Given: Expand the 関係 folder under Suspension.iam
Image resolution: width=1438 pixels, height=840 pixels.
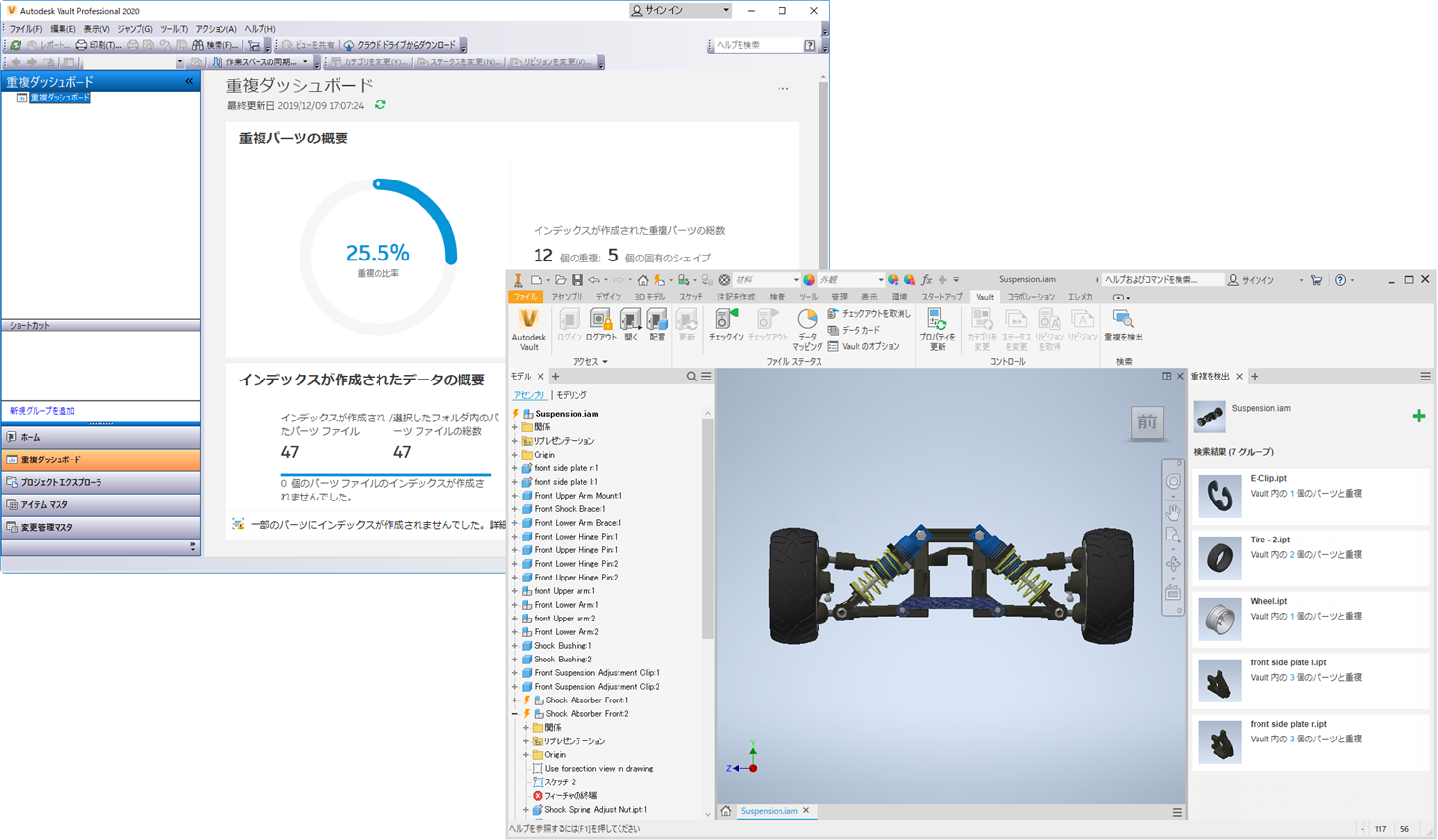Looking at the screenshot, I should (x=515, y=427).
